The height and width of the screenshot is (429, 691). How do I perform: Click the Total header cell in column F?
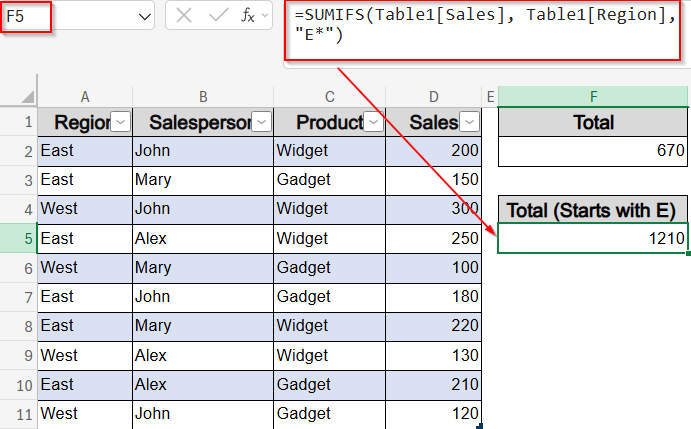coord(593,122)
